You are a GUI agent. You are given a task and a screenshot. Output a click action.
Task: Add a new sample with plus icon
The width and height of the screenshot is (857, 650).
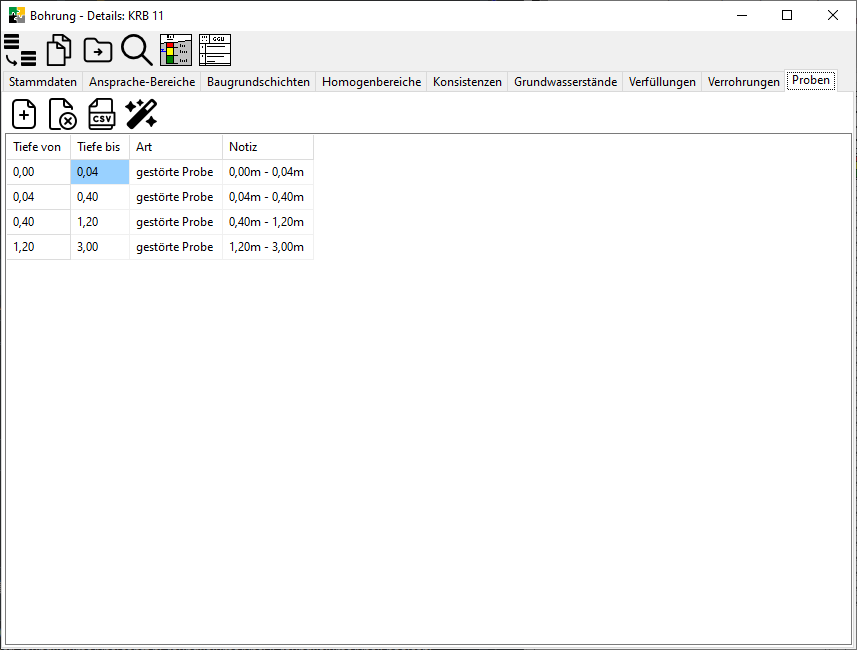point(24,114)
